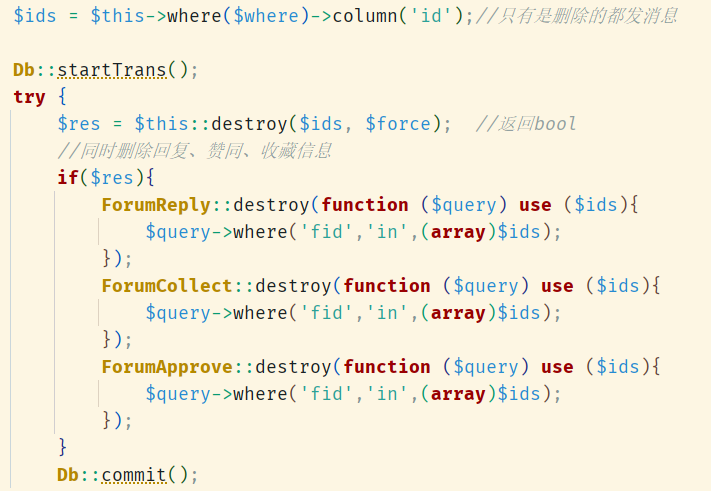Click the commit method name
The height and width of the screenshot is (491, 711).
point(134,475)
